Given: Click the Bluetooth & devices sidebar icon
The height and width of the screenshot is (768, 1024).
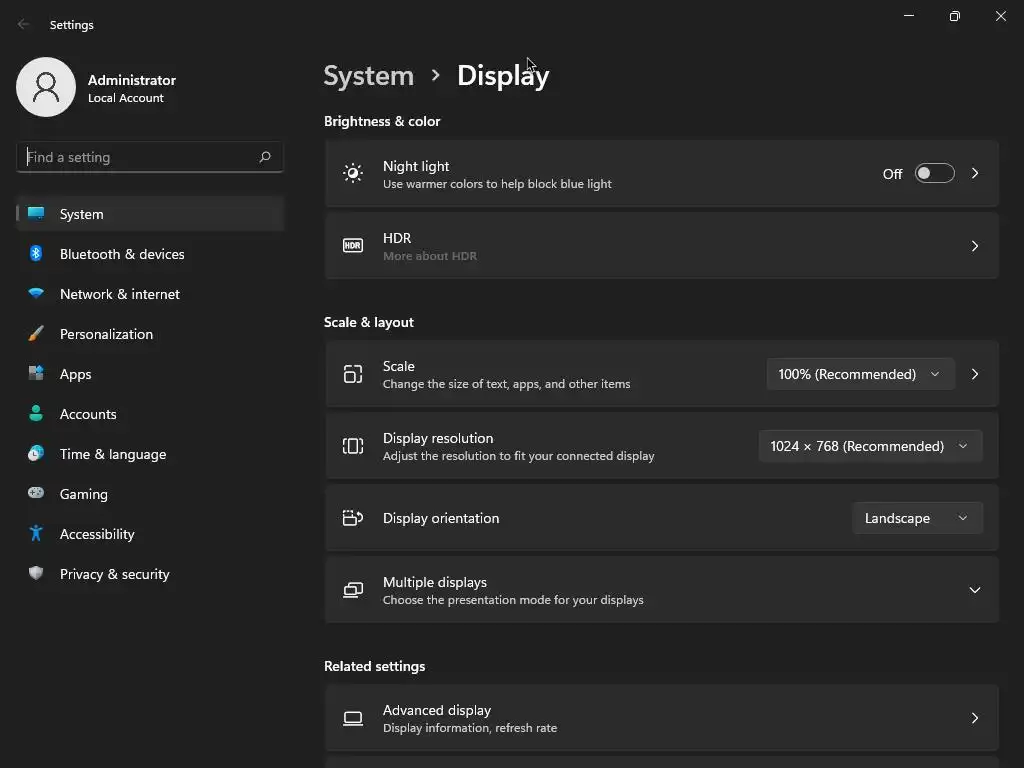Looking at the screenshot, I should pos(36,254).
